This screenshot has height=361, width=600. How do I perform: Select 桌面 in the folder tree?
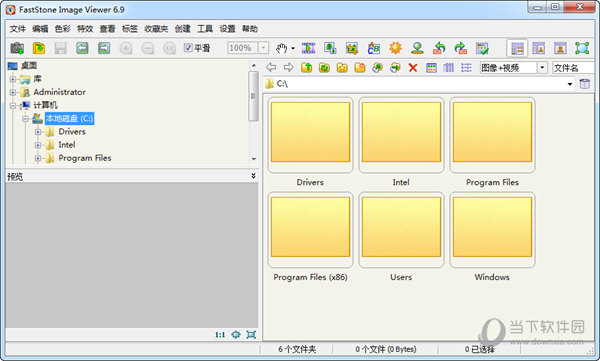pyautogui.click(x=29, y=65)
